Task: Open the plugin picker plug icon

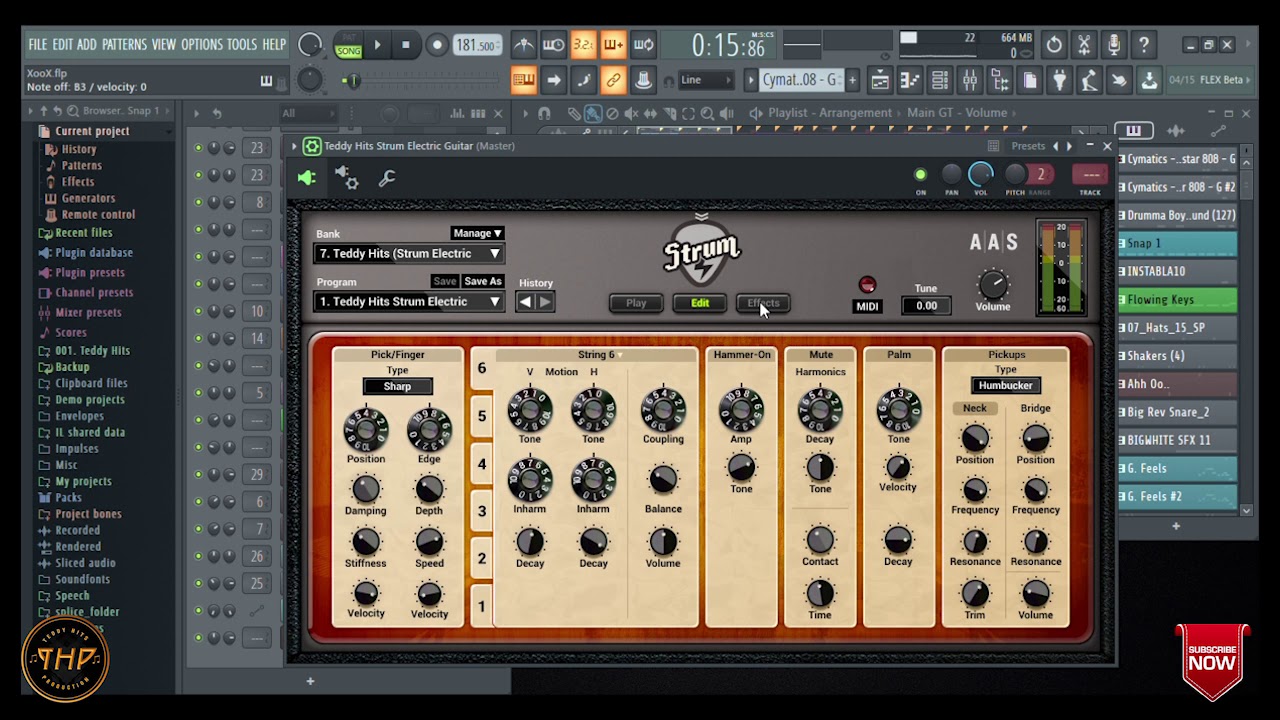Action: (1060, 80)
